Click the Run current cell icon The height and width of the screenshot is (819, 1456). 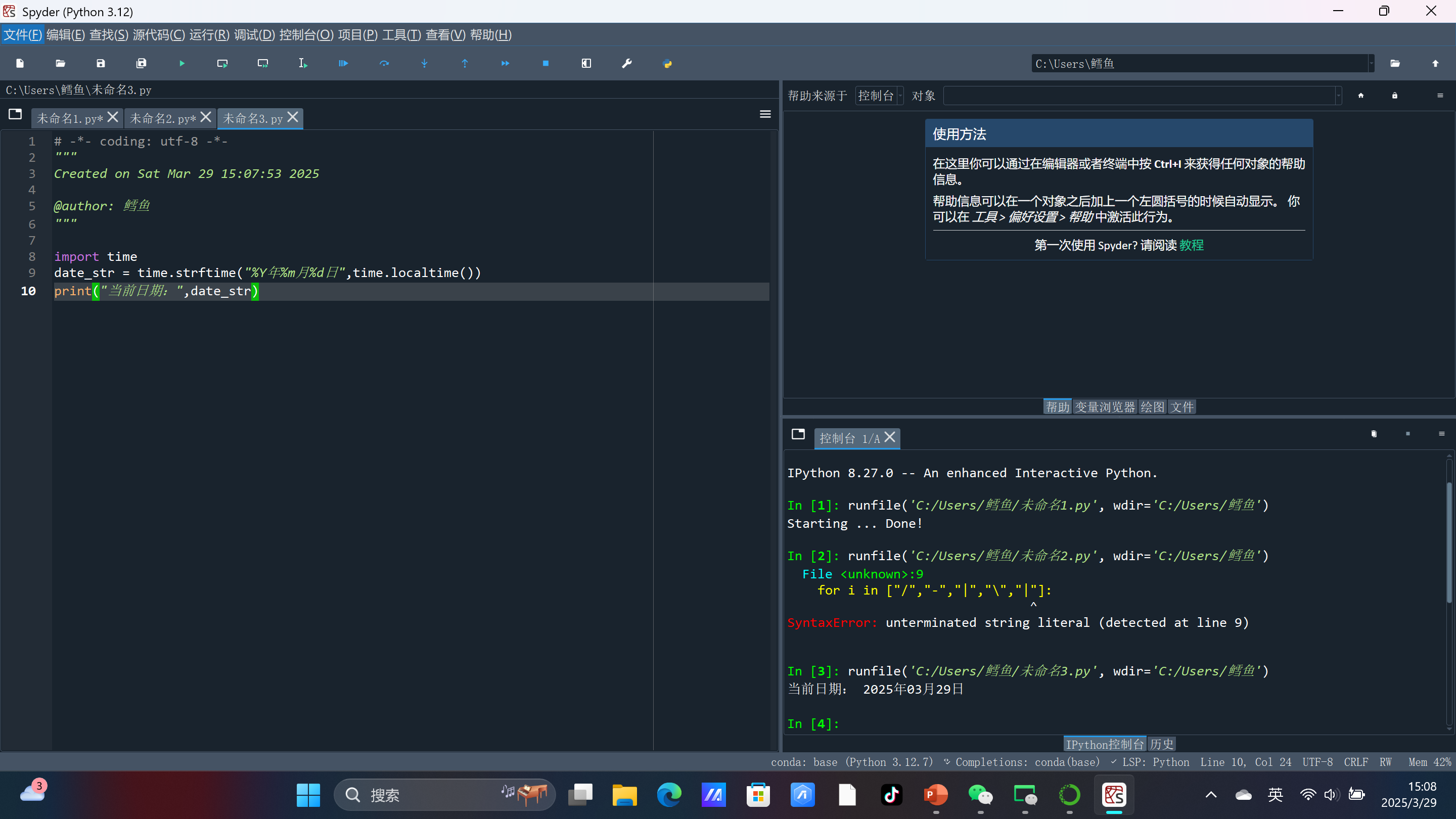click(222, 63)
